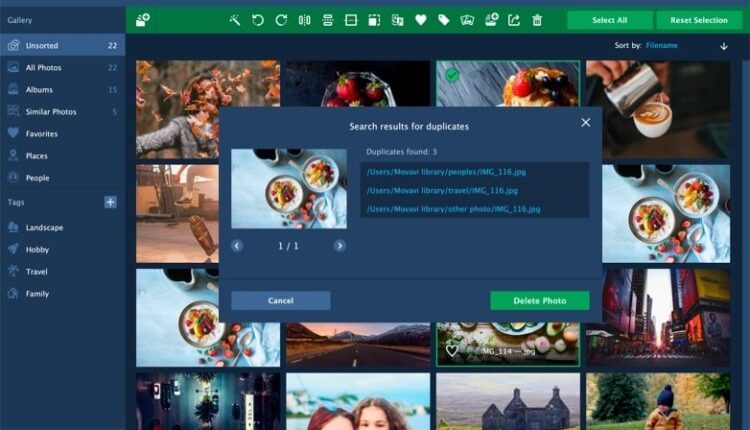The height and width of the screenshot is (430, 750).
Task: Select the latte art coffee photo
Action: tap(658, 109)
